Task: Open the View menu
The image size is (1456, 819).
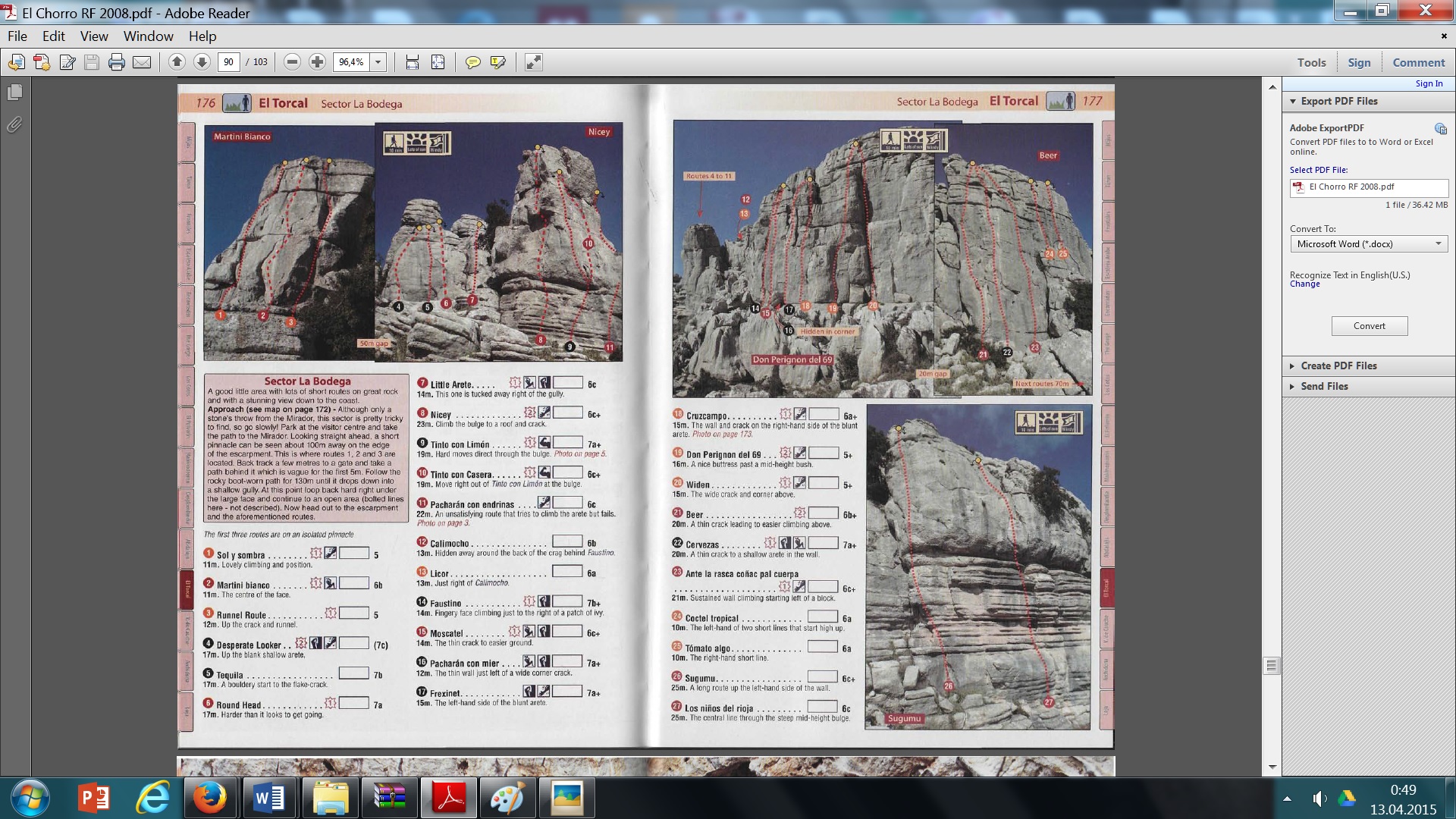Action: click(94, 36)
